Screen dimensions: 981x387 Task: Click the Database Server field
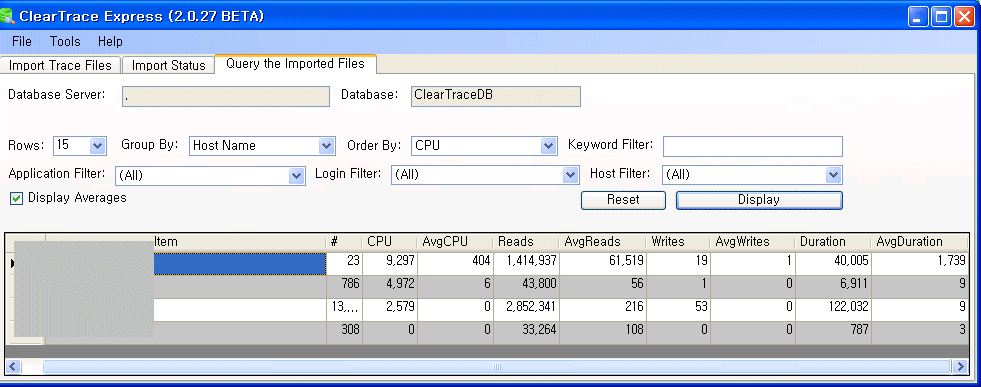click(226, 96)
